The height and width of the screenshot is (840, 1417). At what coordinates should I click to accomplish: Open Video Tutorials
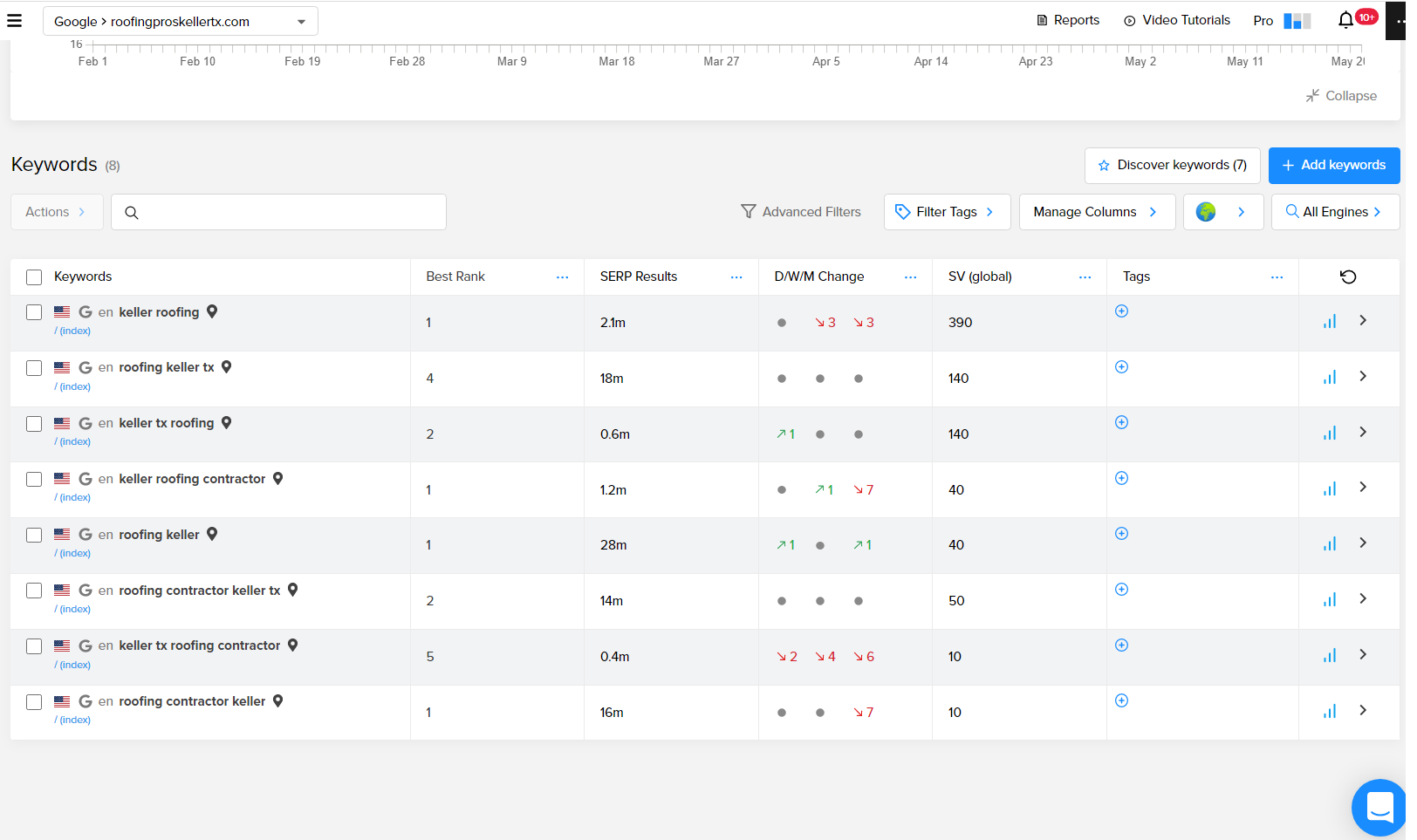point(1176,20)
